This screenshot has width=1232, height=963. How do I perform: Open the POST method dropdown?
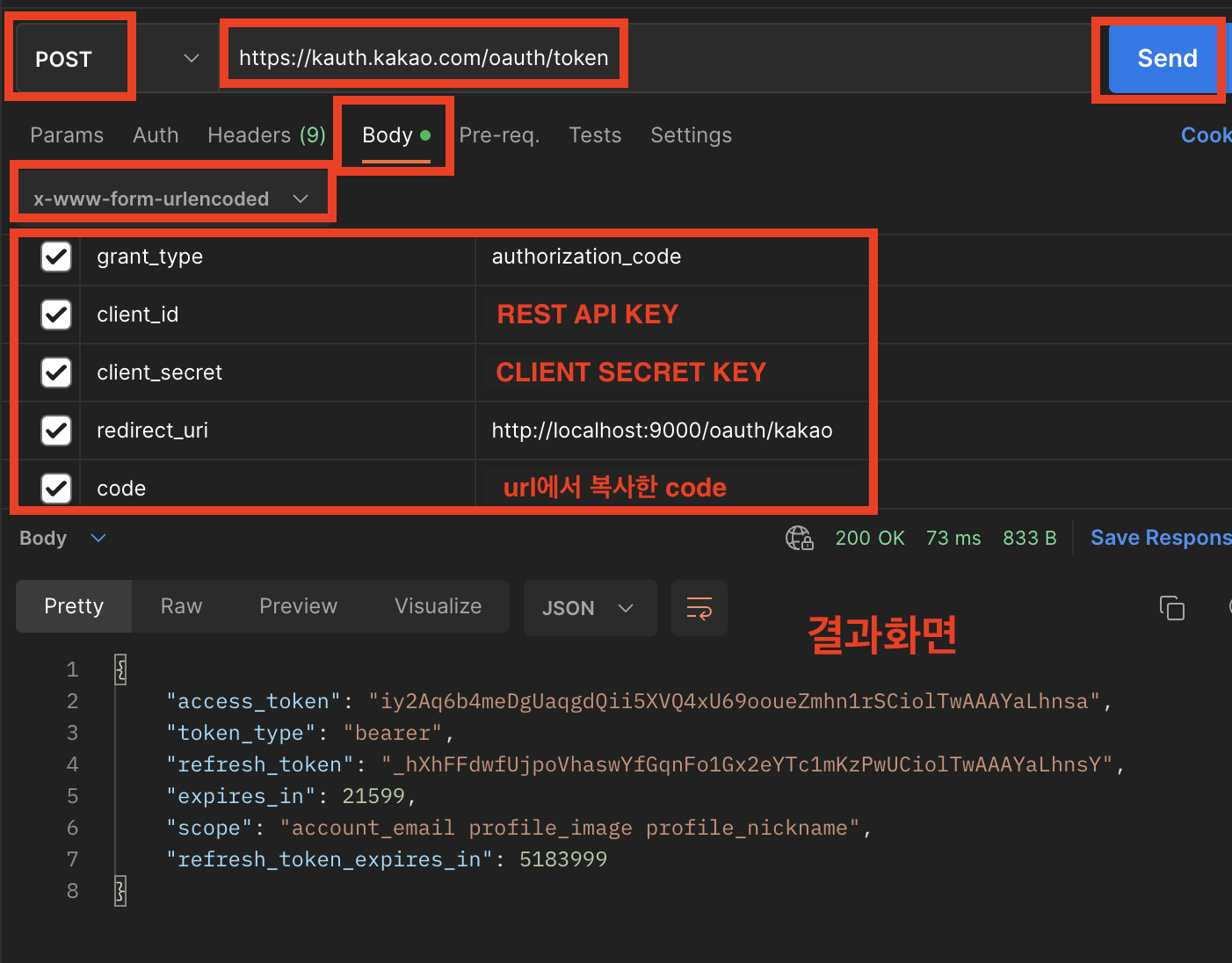[x=117, y=58]
